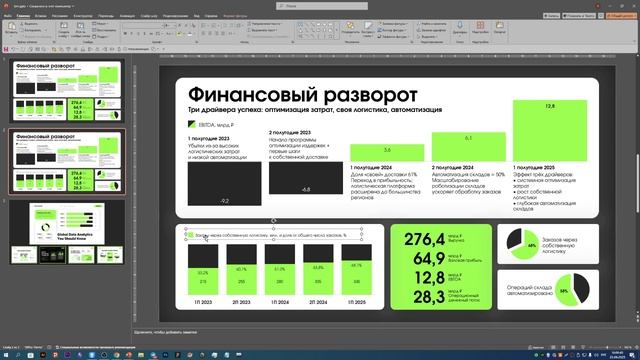The width and height of the screenshot is (640, 360).
Task: Click the Save icon in quick access toolbar
Action: (6, 49)
